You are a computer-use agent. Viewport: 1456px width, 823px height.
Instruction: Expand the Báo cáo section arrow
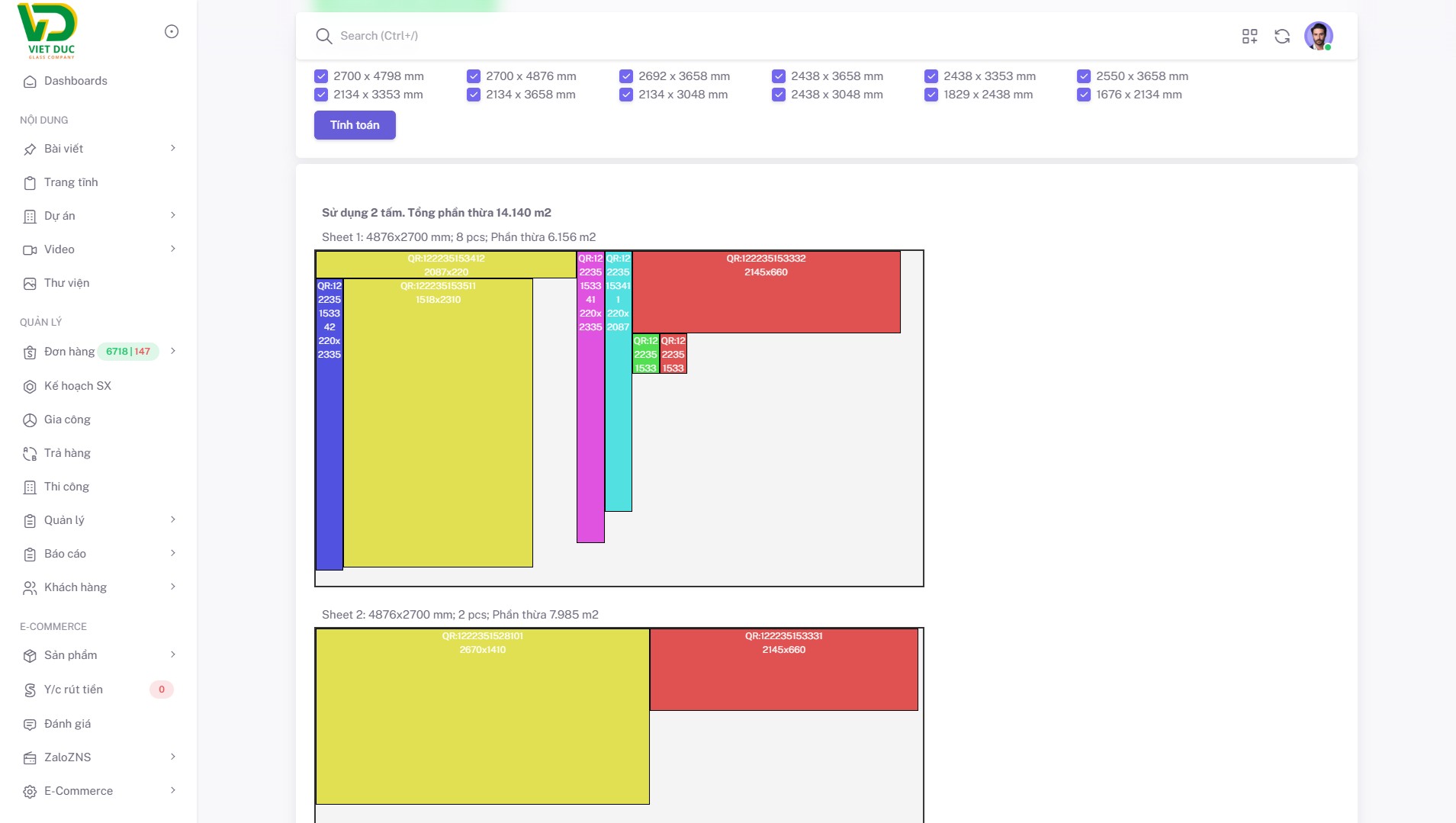[173, 553]
